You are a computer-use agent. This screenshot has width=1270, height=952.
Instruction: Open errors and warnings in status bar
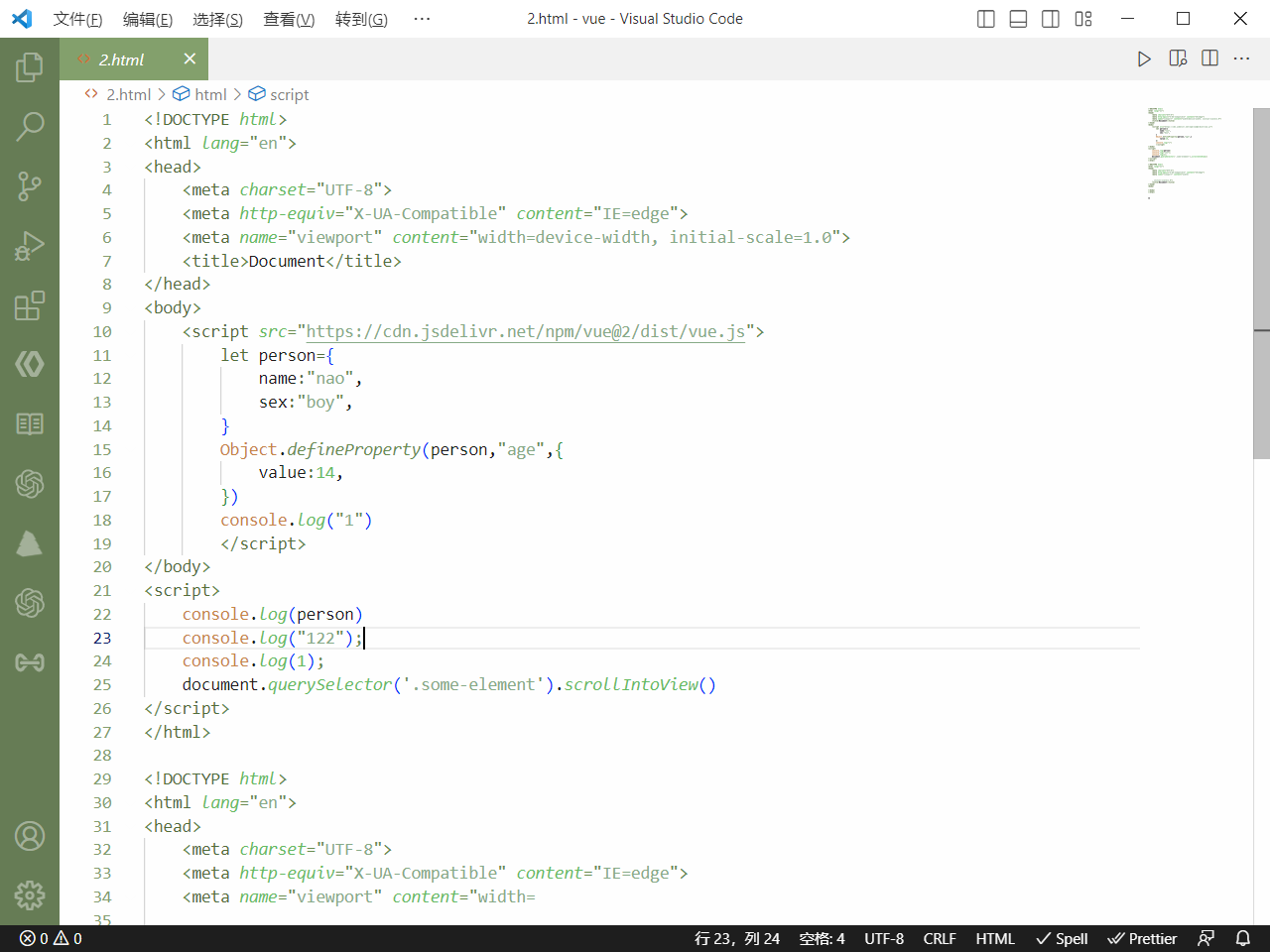click(51, 938)
